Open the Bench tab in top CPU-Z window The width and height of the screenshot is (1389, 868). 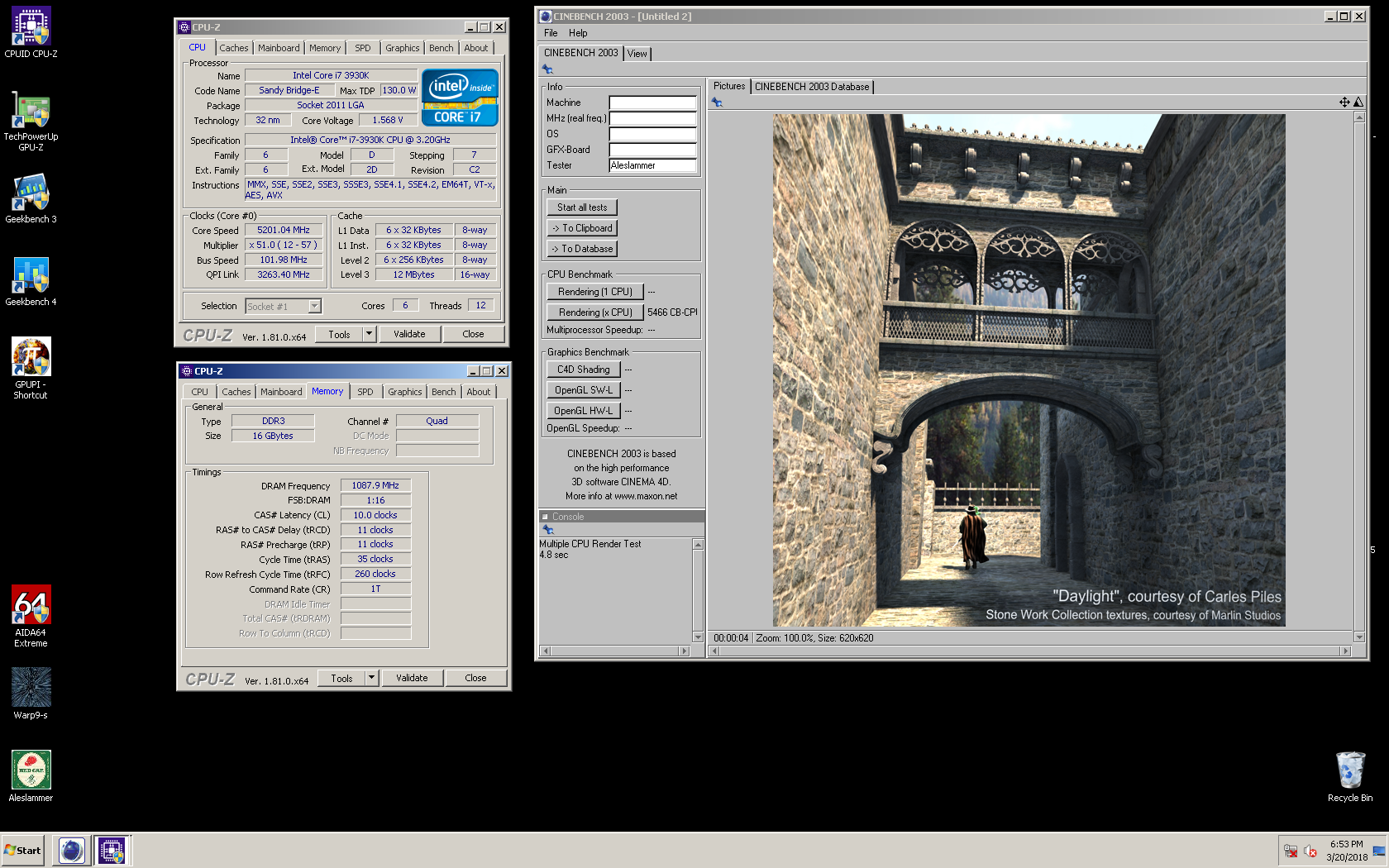click(442, 49)
